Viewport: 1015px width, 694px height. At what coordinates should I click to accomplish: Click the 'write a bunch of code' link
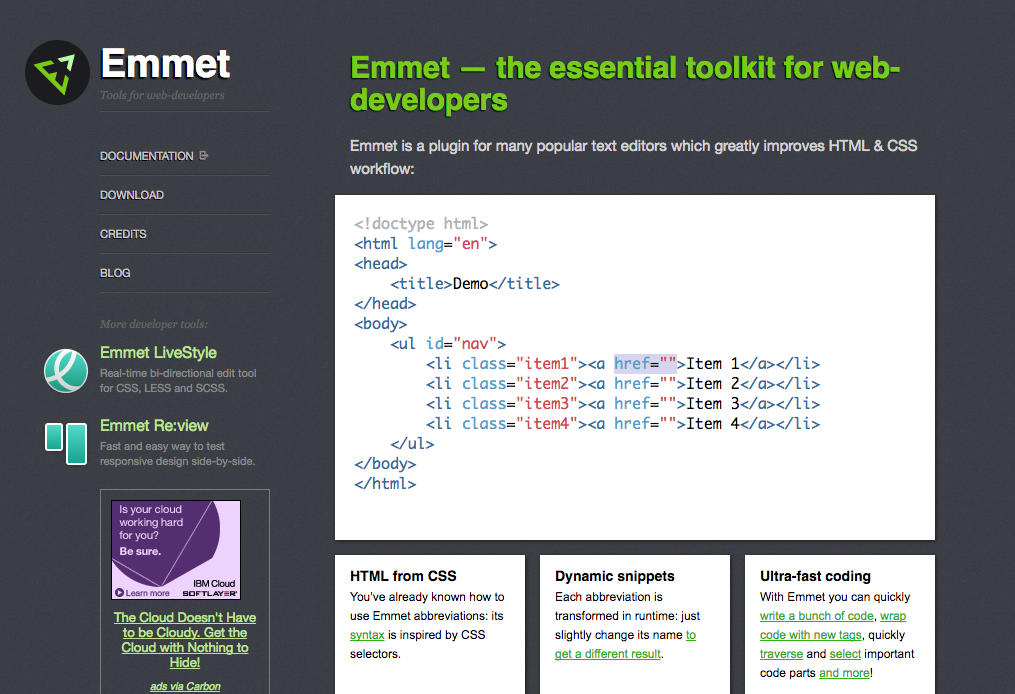[816, 616]
